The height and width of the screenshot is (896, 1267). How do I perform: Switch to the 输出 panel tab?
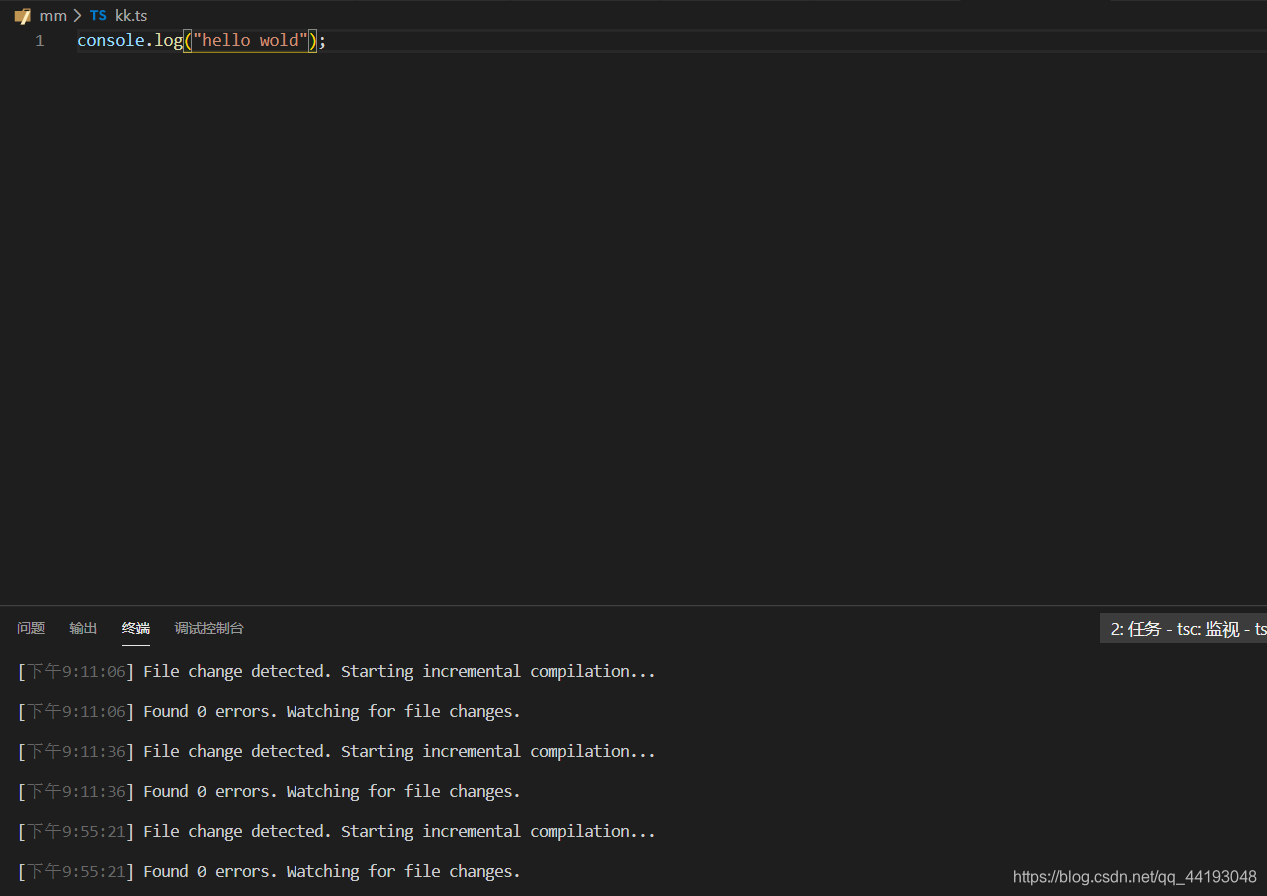coord(83,628)
